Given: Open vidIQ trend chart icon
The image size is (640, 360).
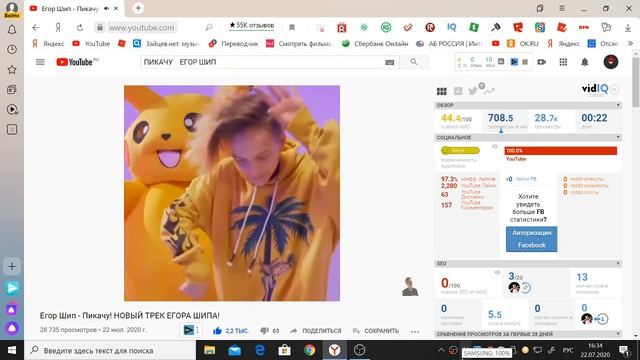Looking at the screenshot, I should click(x=489, y=91).
